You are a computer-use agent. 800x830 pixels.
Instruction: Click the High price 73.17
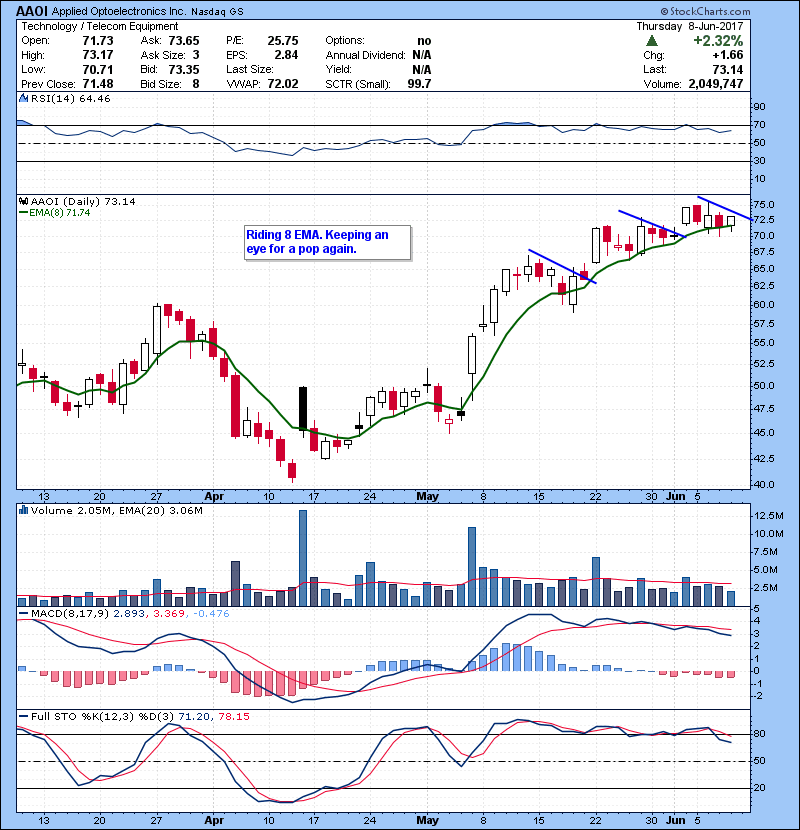point(98,55)
